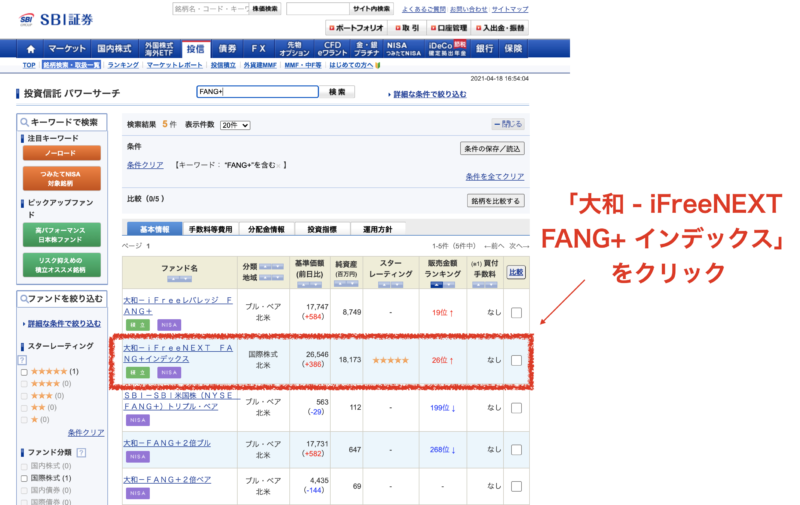Check the 国際株式 (1) category filter

tap(24, 478)
